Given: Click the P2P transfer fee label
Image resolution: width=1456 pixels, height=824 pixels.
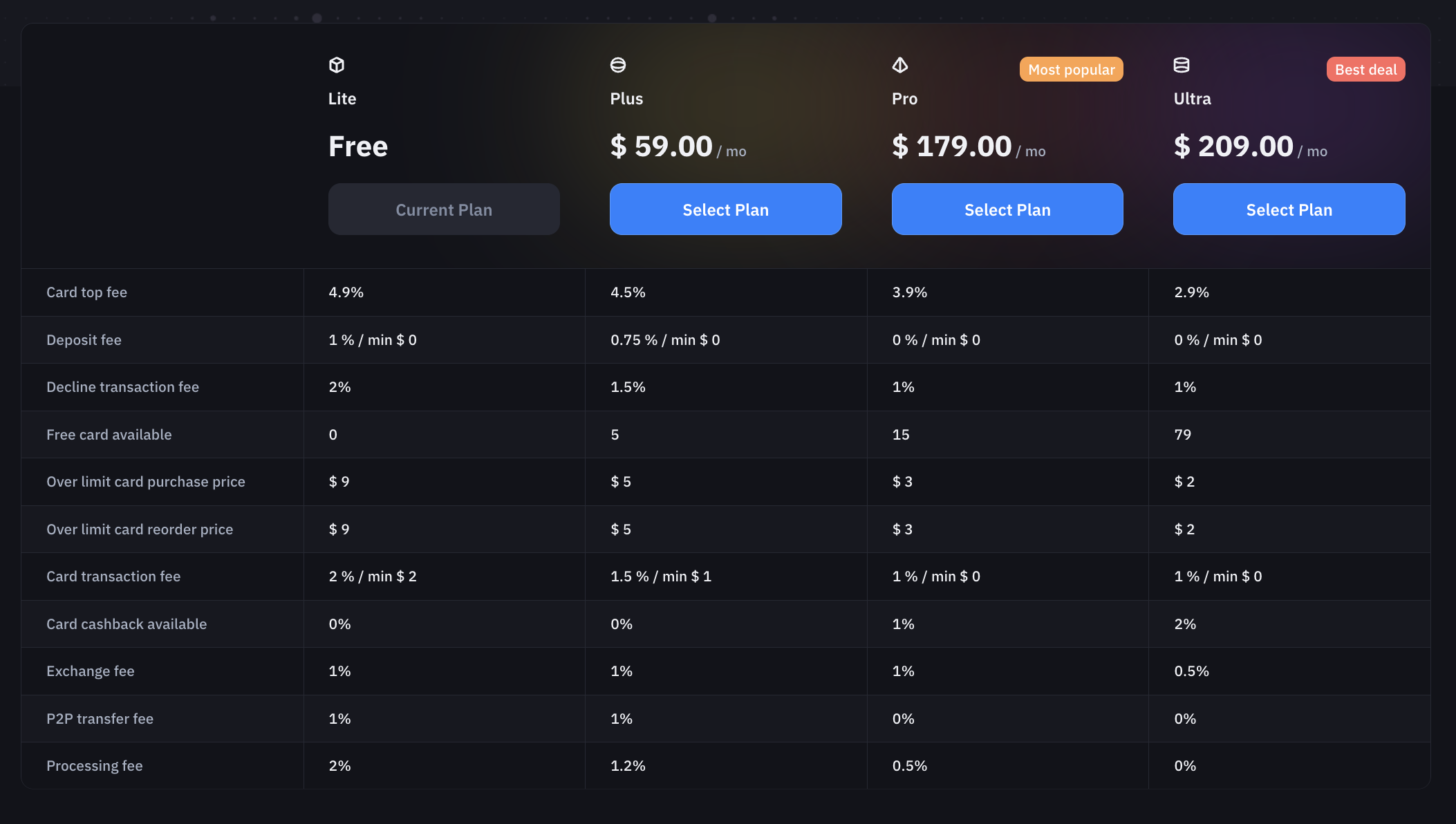Looking at the screenshot, I should pos(100,719).
